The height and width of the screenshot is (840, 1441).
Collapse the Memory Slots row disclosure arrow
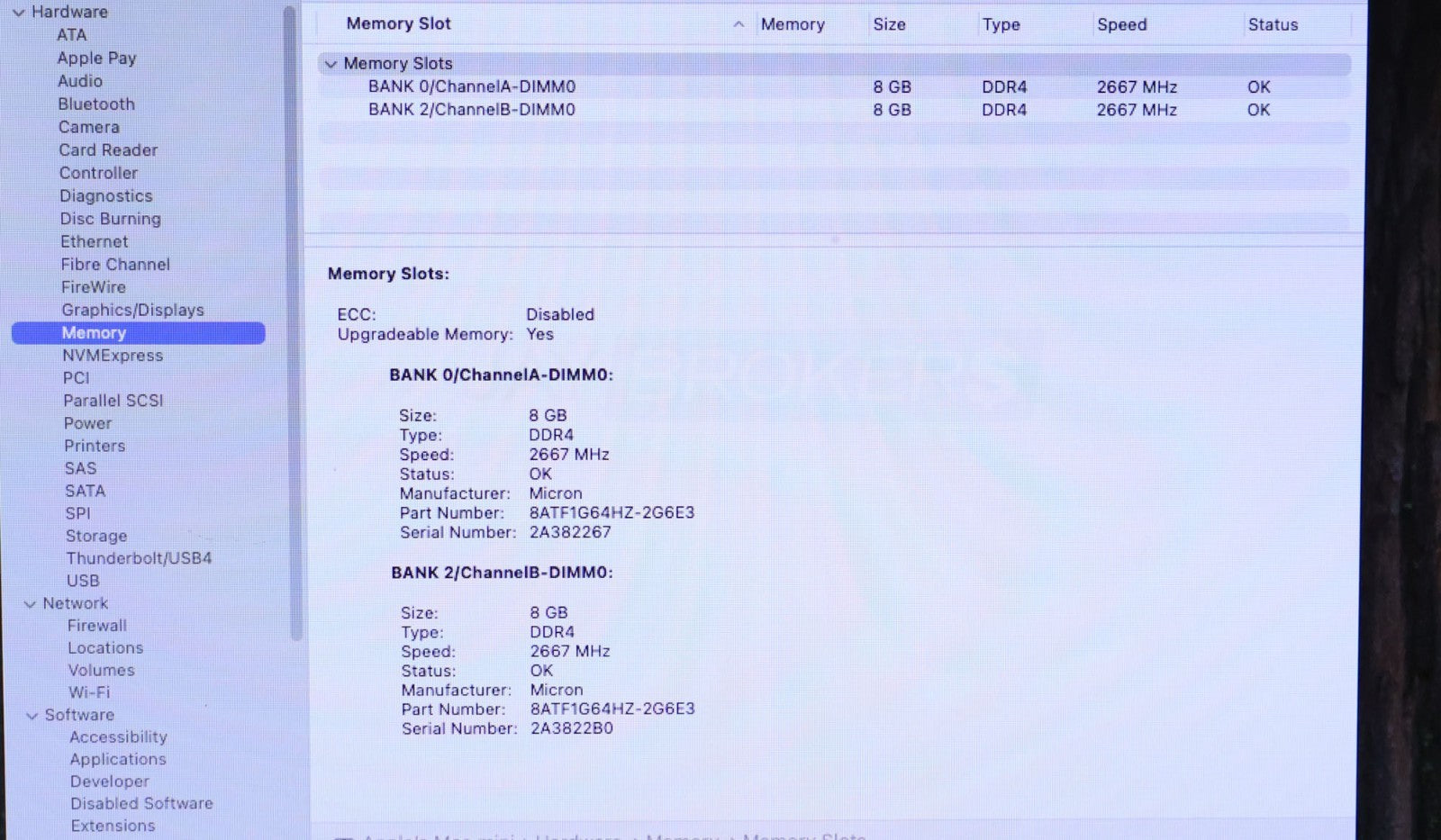pyautogui.click(x=331, y=64)
